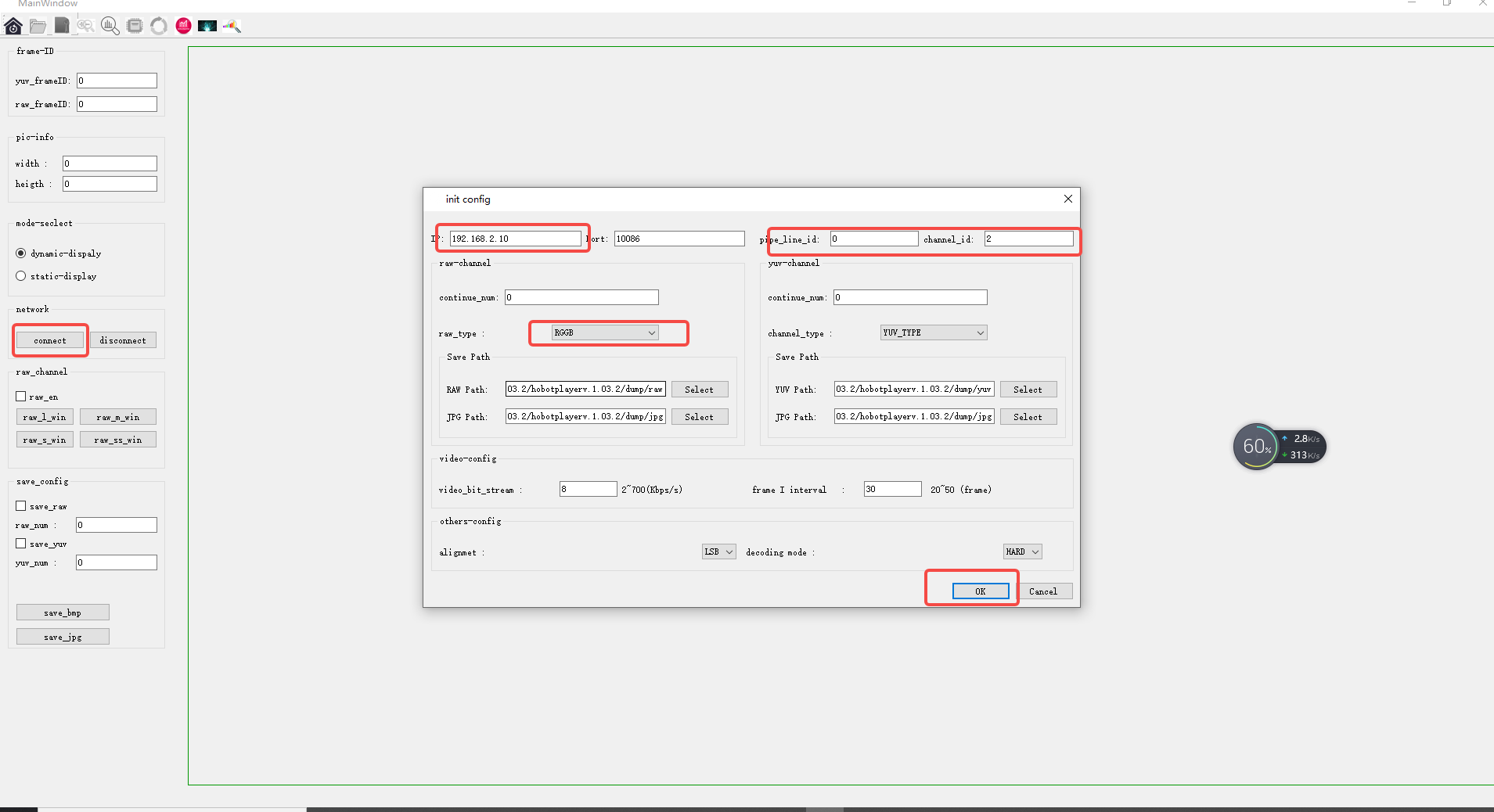Enable the raw_en checkbox

21,397
